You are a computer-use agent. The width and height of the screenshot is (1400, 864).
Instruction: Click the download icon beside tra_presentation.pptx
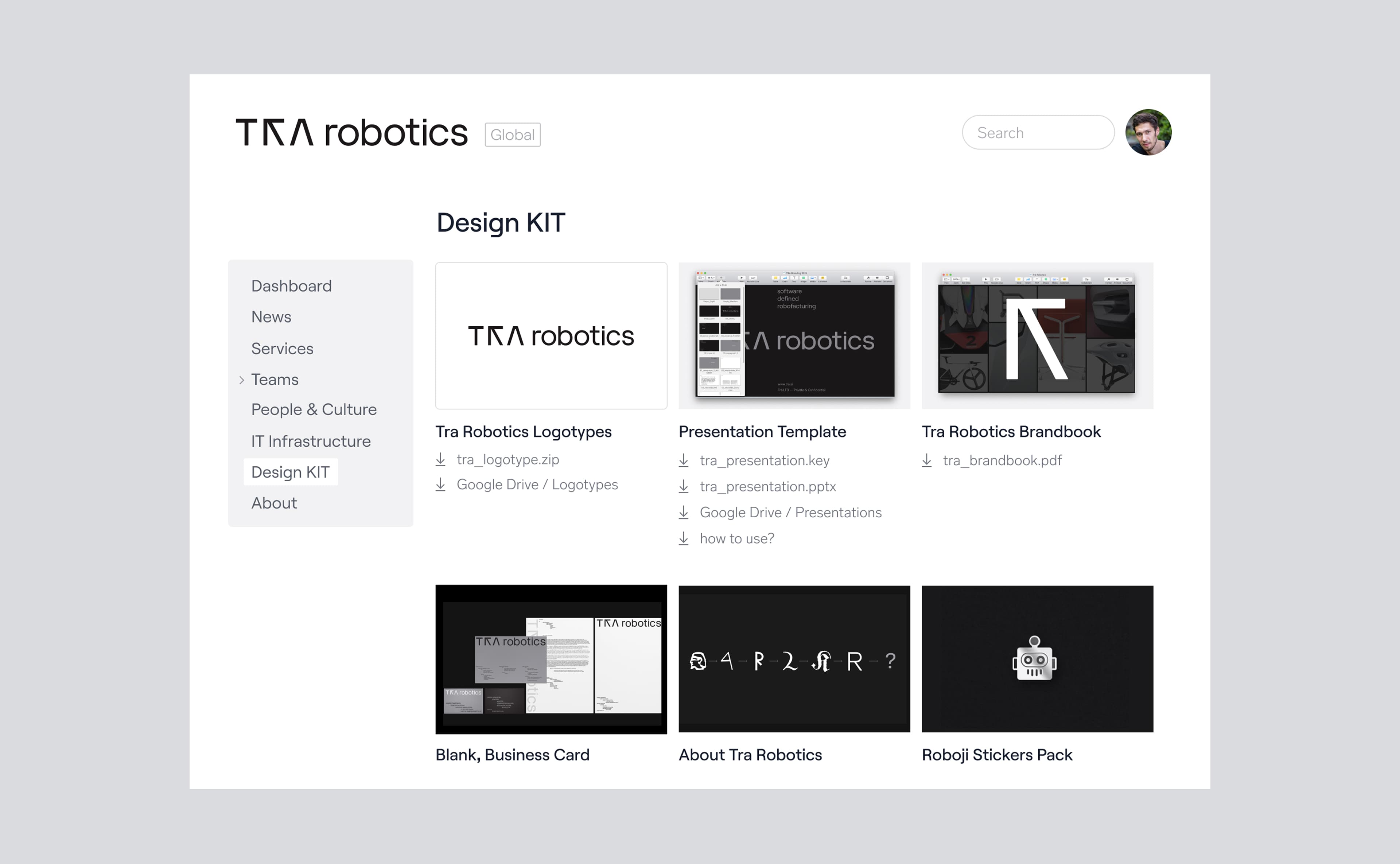[x=685, y=486]
